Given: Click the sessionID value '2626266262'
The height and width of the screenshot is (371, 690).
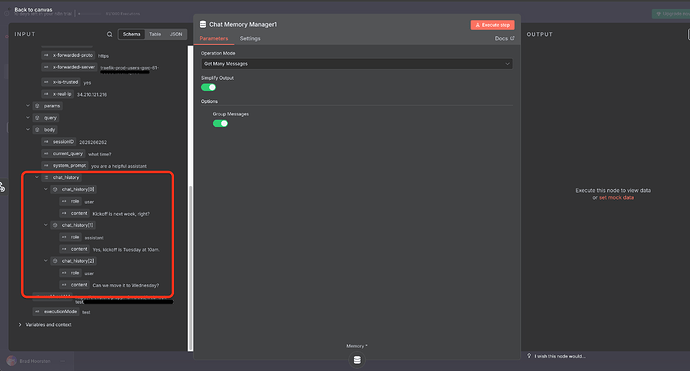Looking at the screenshot, I should [93, 143].
